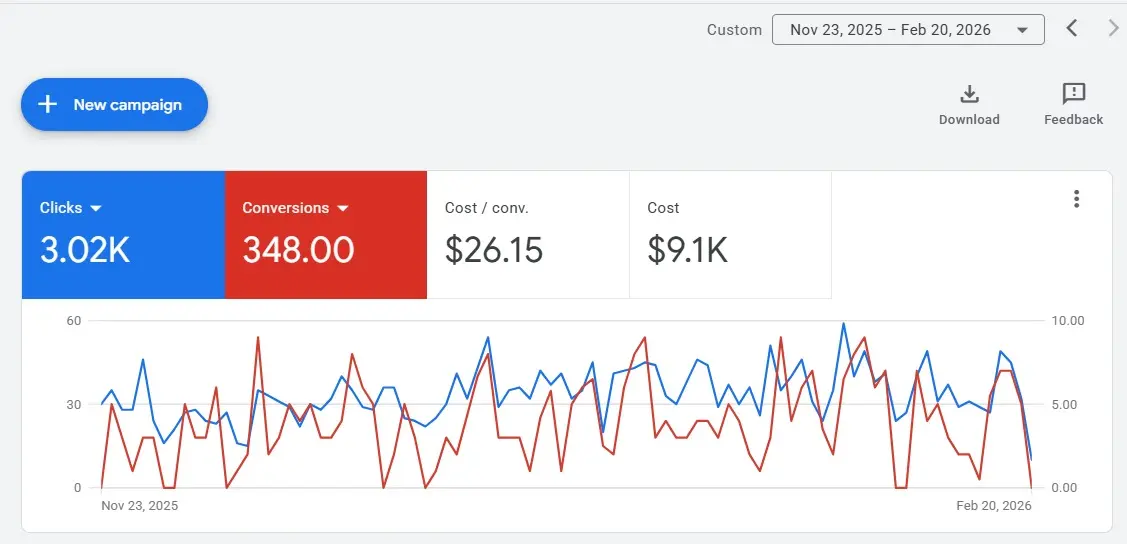Click the chart's Feb 20, 2026 axis label
The width and height of the screenshot is (1127, 544).
tap(993, 506)
